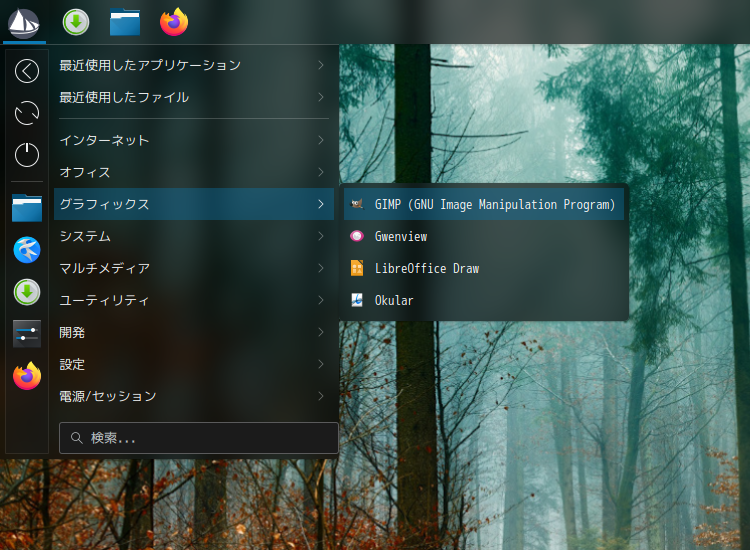The width and height of the screenshot is (750, 550).
Task: Open the インターネット category
Action: point(194,140)
